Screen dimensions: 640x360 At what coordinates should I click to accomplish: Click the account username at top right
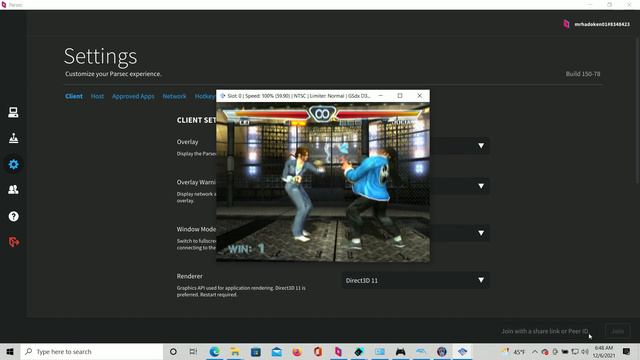(602, 24)
